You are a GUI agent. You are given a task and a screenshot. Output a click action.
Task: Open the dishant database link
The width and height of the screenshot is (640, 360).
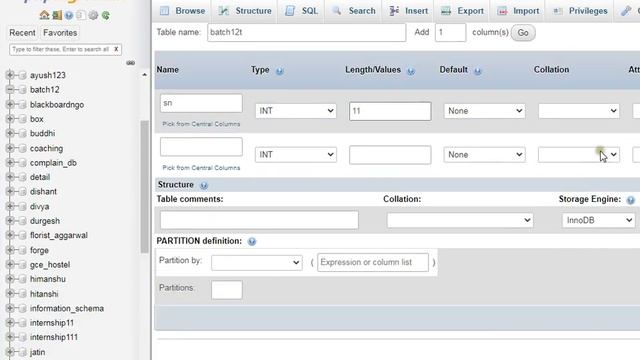[x=43, y=191]
